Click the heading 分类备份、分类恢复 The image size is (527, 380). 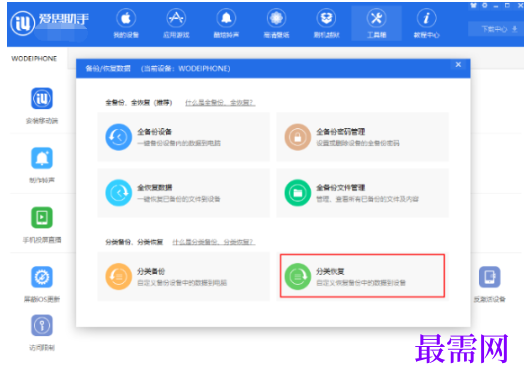pyautogui.click(x=134, y=242)
